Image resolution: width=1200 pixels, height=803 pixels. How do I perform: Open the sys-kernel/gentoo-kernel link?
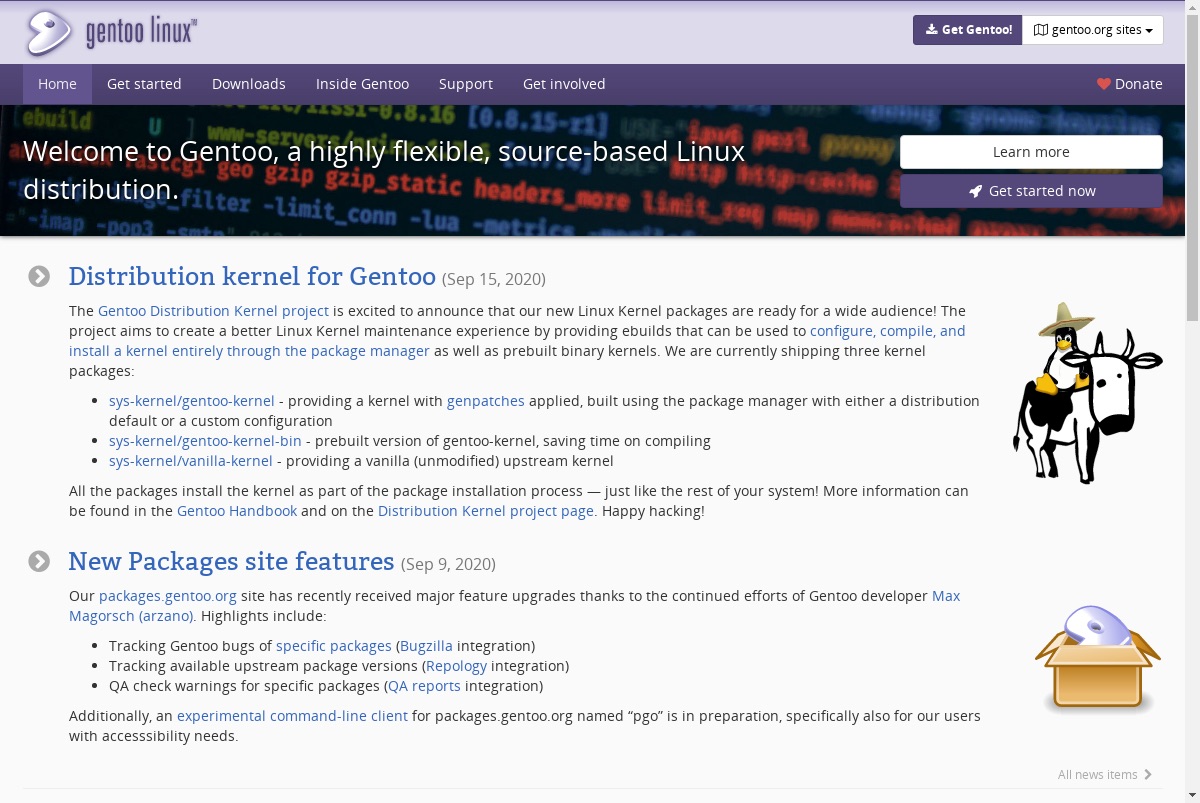(192, 401)
